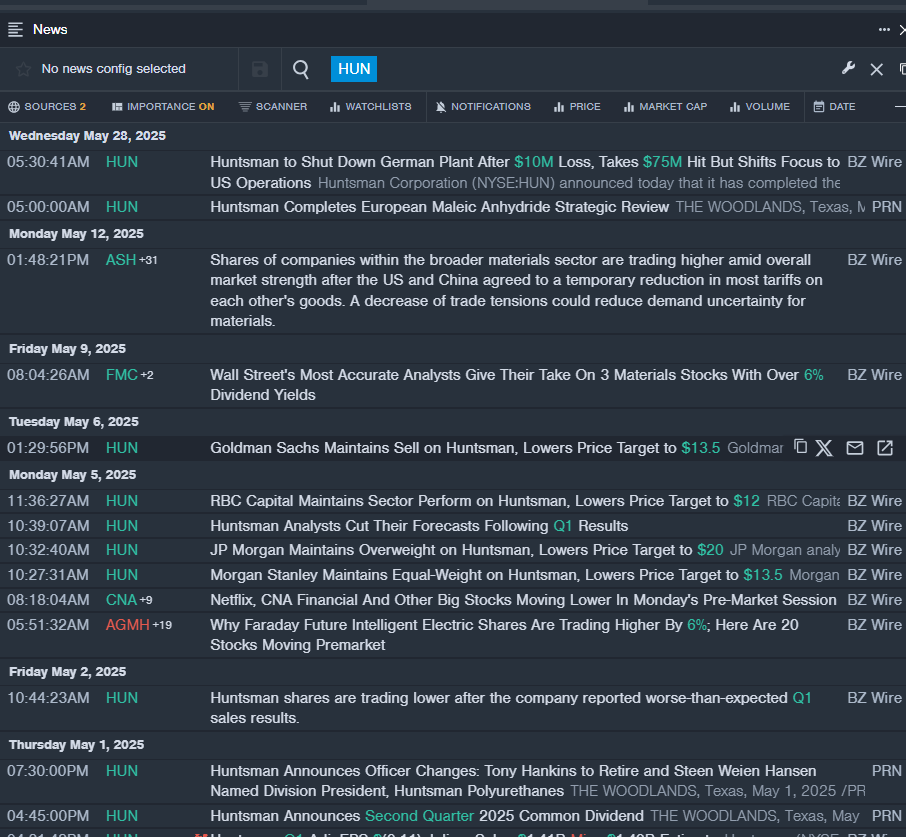Open Huntsman to Shut Down German Plant story
Viewport: 906px width, 837px height.
pos(525,172)
